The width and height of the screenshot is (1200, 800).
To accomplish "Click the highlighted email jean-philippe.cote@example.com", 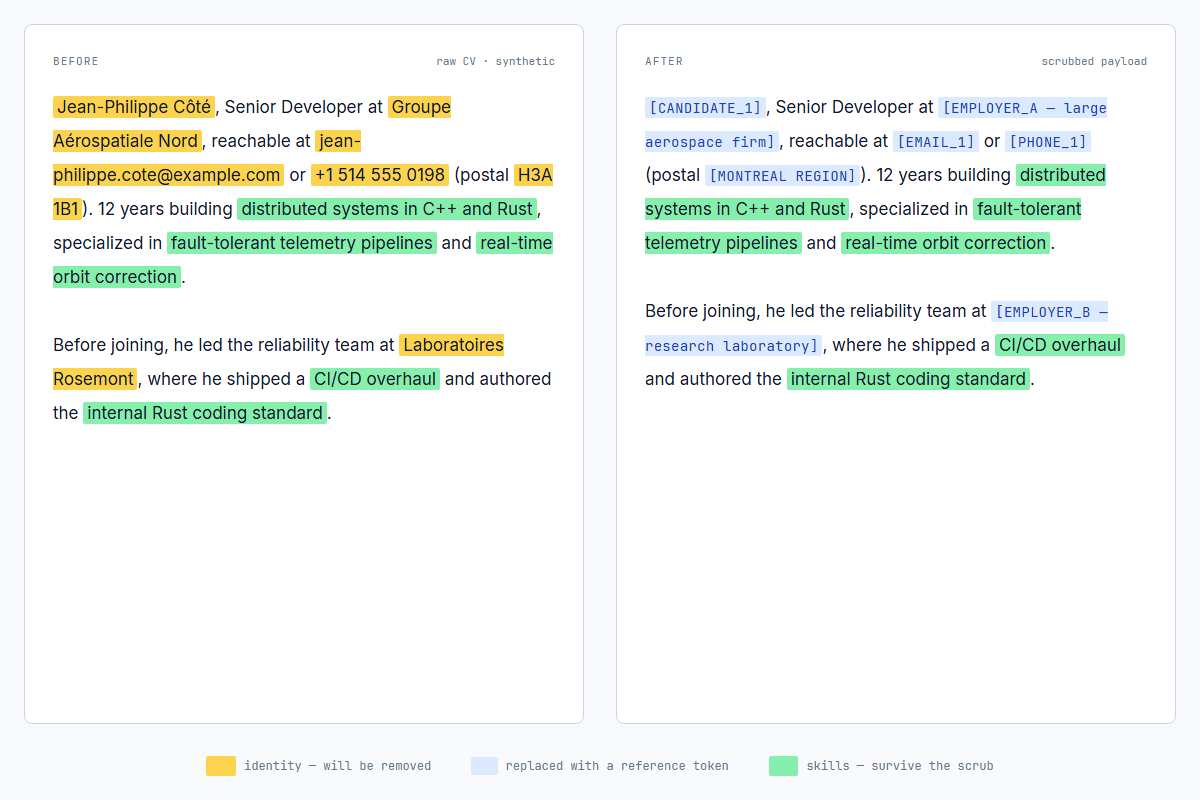I will pos(166,175).
